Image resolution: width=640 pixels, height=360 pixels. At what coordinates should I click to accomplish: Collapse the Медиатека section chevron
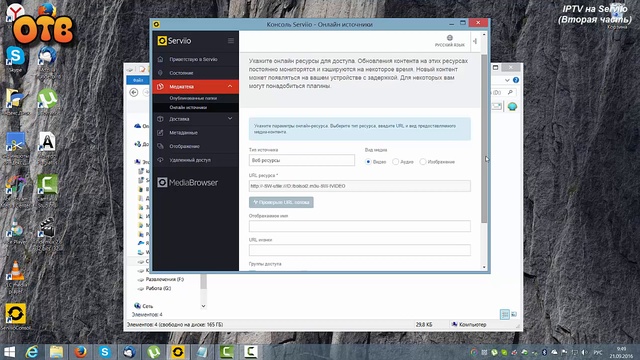click(x=230, y=87)
